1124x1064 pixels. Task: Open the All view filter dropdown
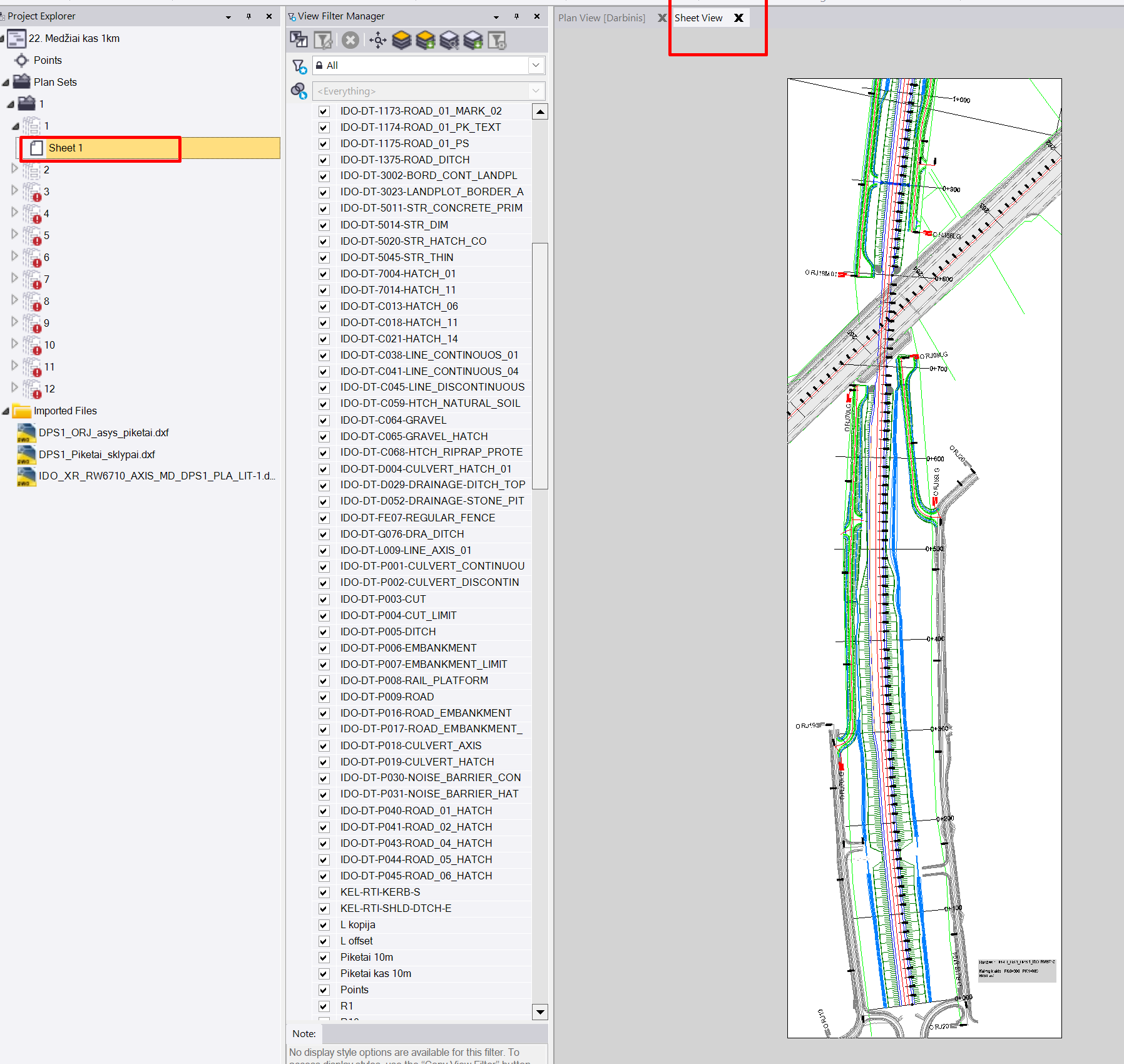point(535,65)
